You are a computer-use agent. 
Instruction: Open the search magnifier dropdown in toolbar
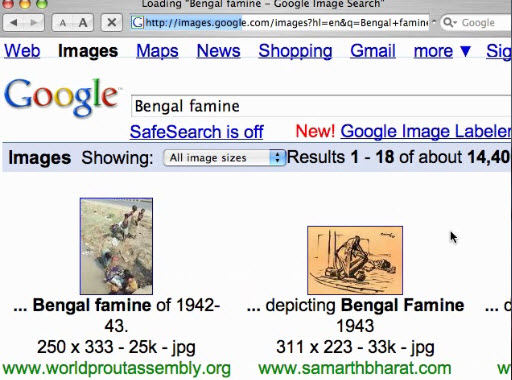(x=450, y=23)
